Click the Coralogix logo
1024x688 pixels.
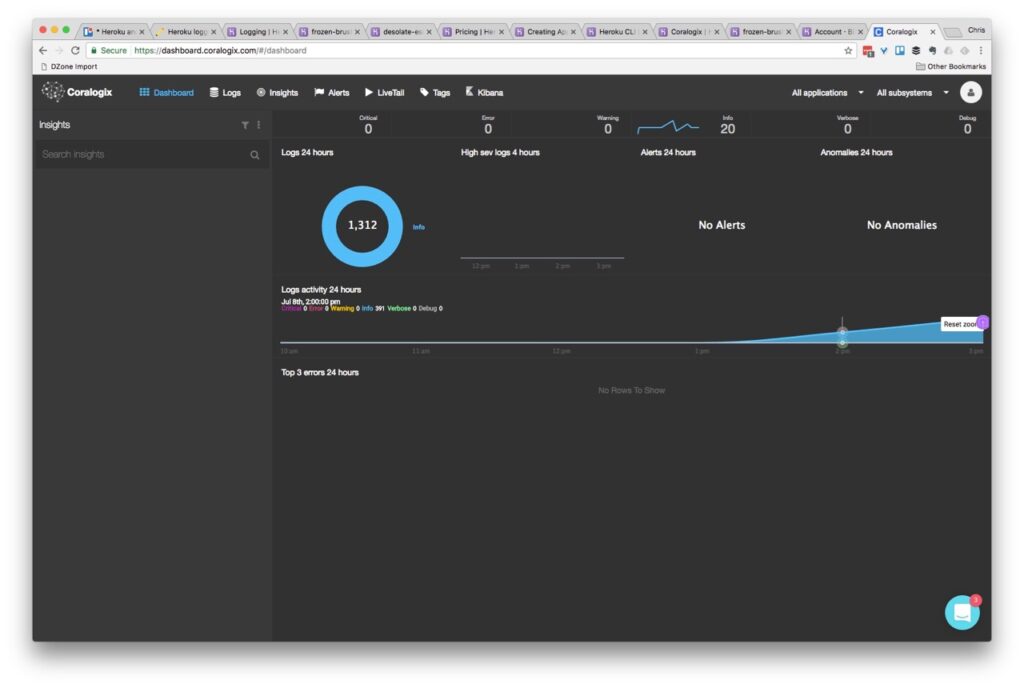pyautogui.click(x=76, y=92)
